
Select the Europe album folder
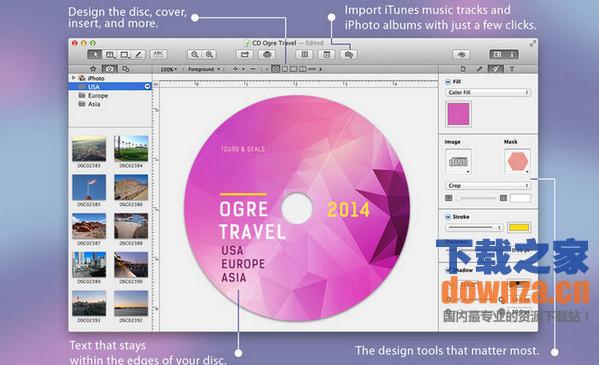coord(93,96)
